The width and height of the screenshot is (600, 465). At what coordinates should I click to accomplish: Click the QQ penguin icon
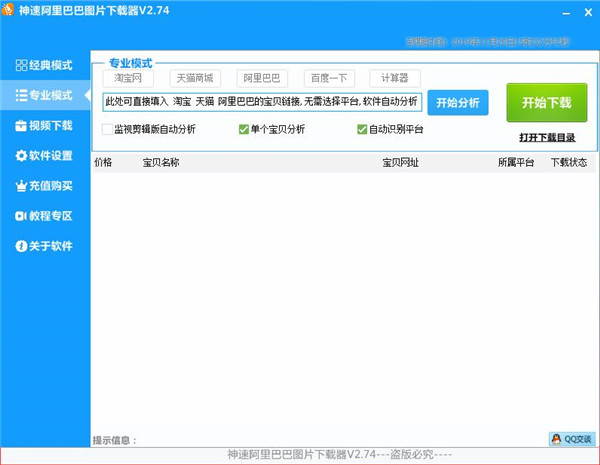point(557,439)
